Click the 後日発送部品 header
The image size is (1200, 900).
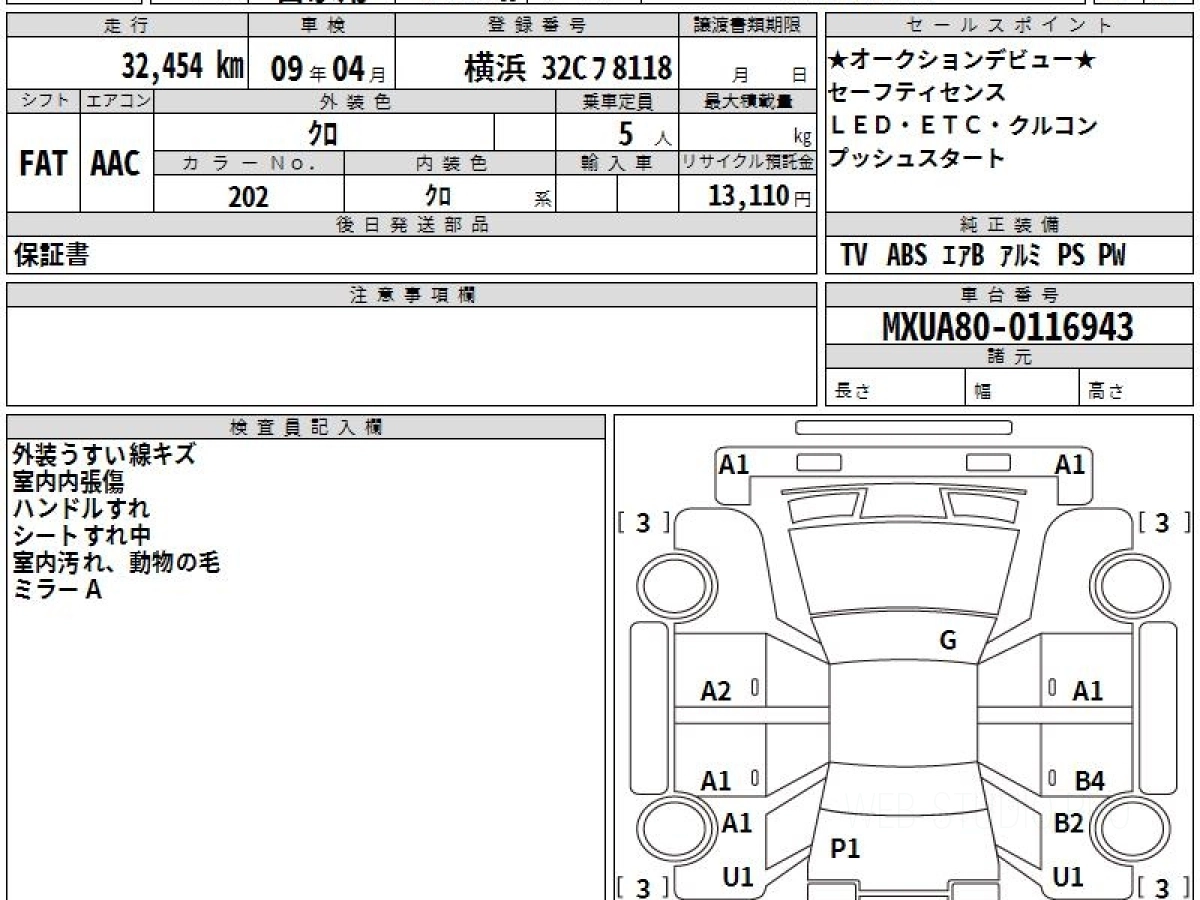pyautogui.click(x=411, y=225)
